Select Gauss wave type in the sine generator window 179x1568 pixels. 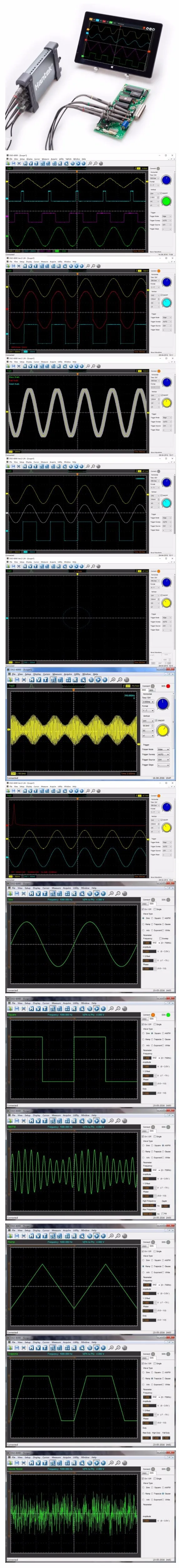point(163,924)
